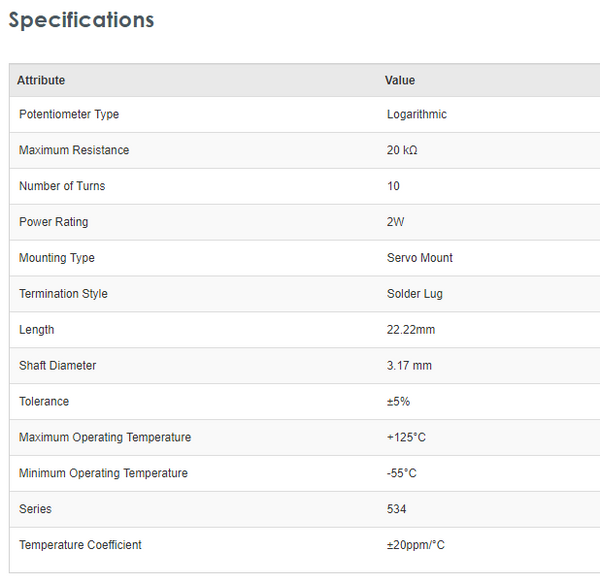Click the ±5% tolerance value

399,402
